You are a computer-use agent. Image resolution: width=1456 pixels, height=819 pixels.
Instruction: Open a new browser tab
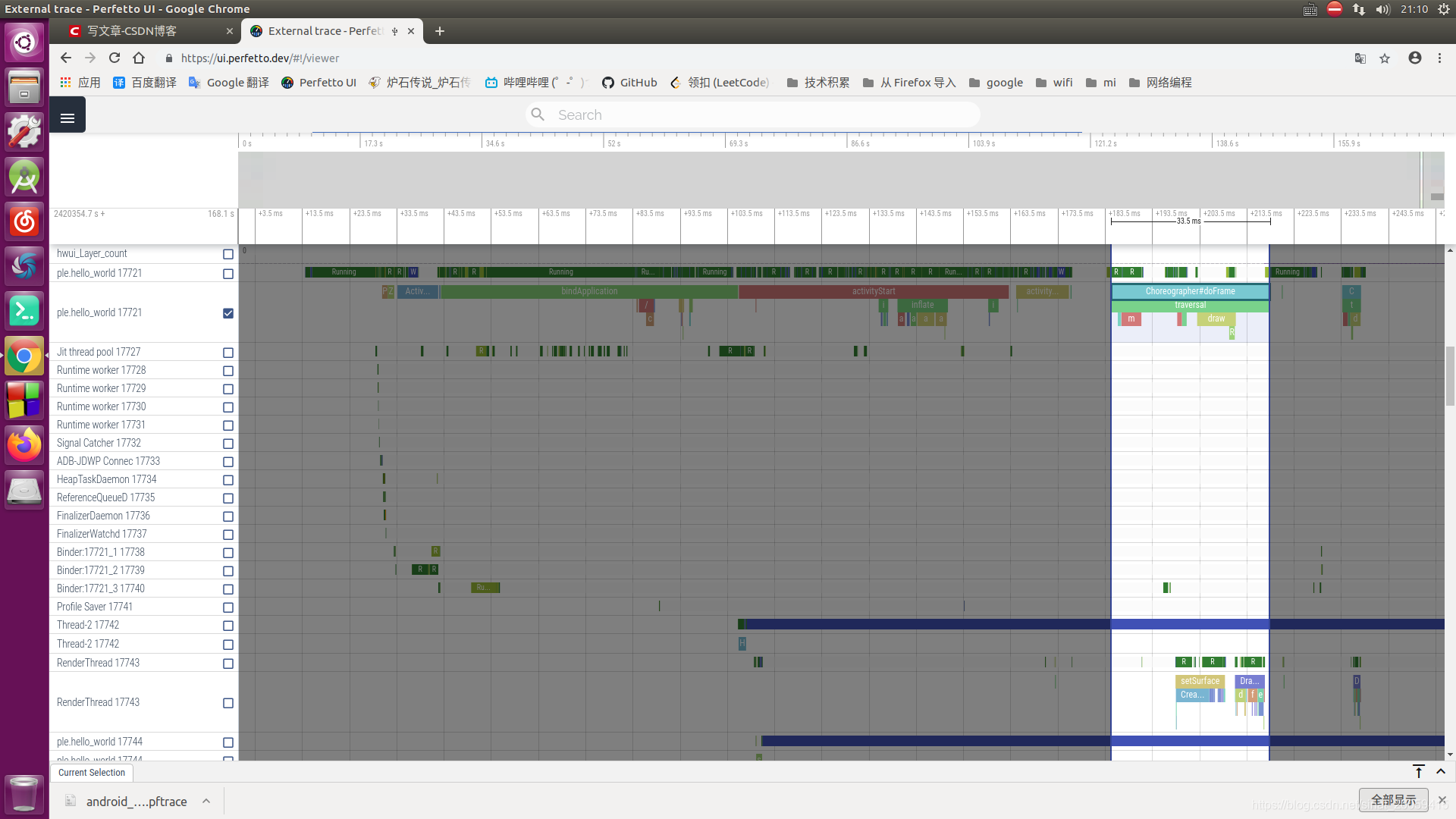tap(440, 31)
